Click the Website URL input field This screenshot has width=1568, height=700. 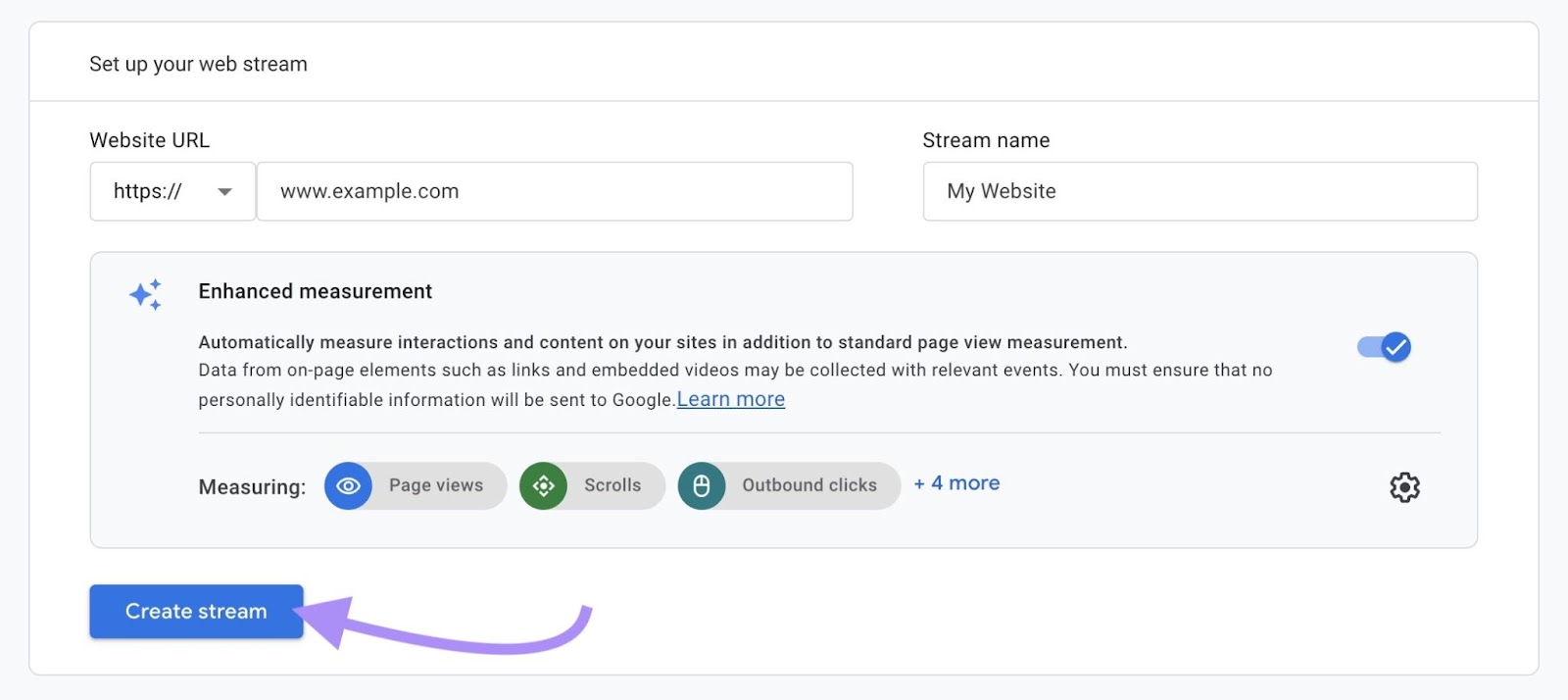coord(555,191)
